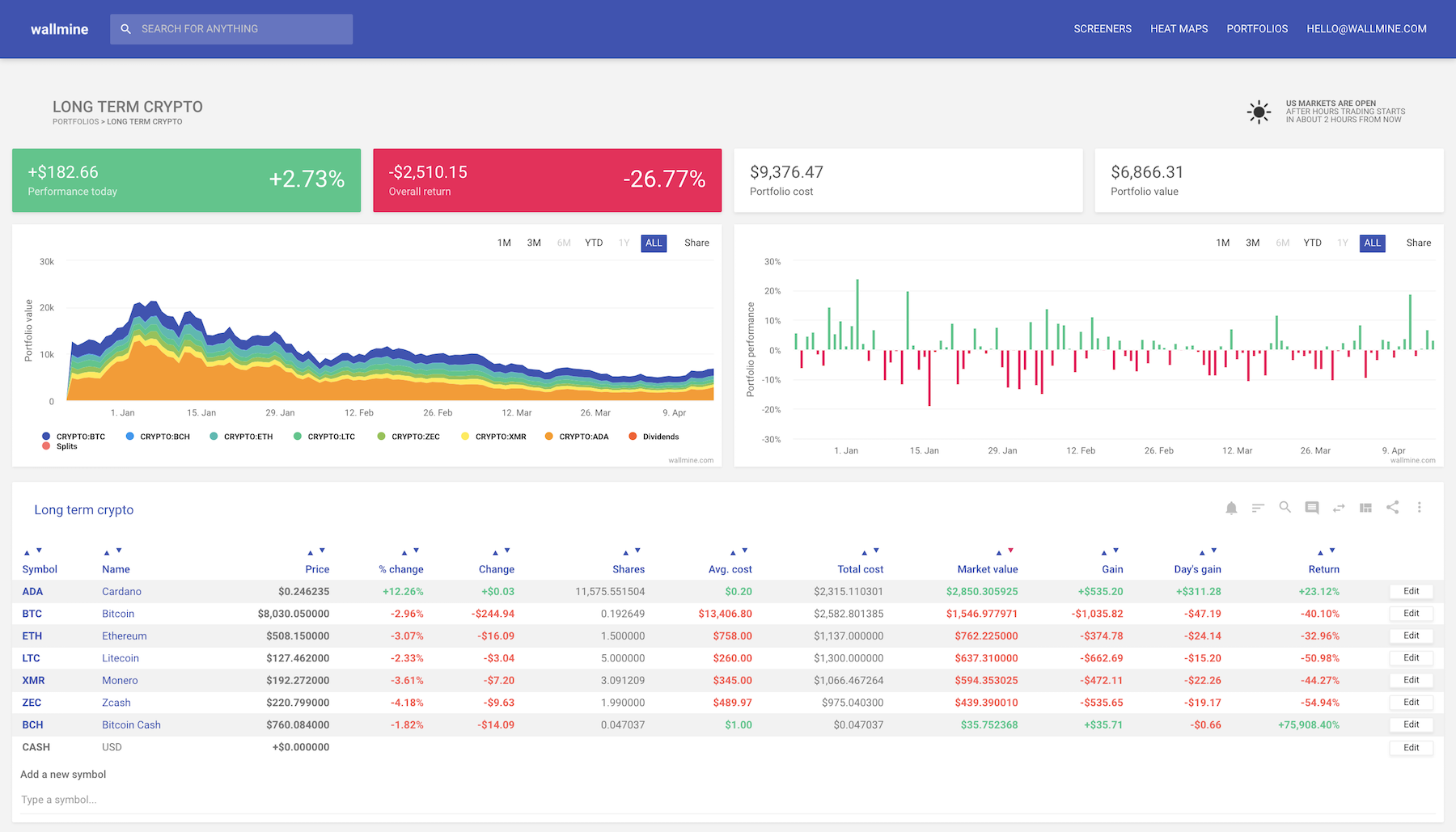Click Share on portfolio value chart

(696, 243)
